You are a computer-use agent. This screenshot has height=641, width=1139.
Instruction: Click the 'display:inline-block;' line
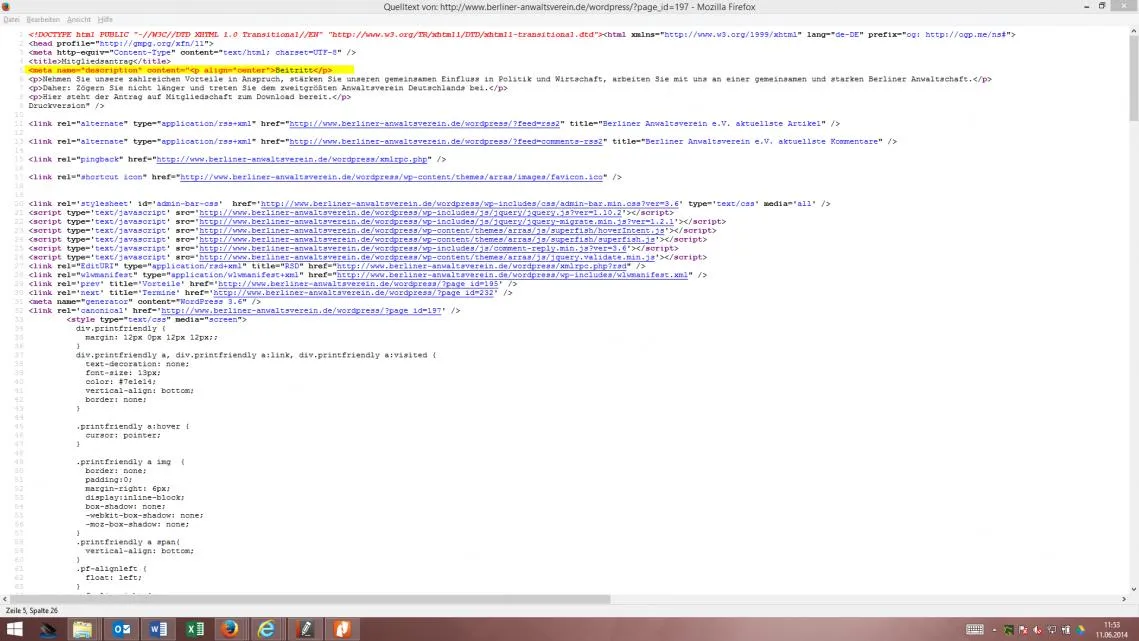[134, 498]
